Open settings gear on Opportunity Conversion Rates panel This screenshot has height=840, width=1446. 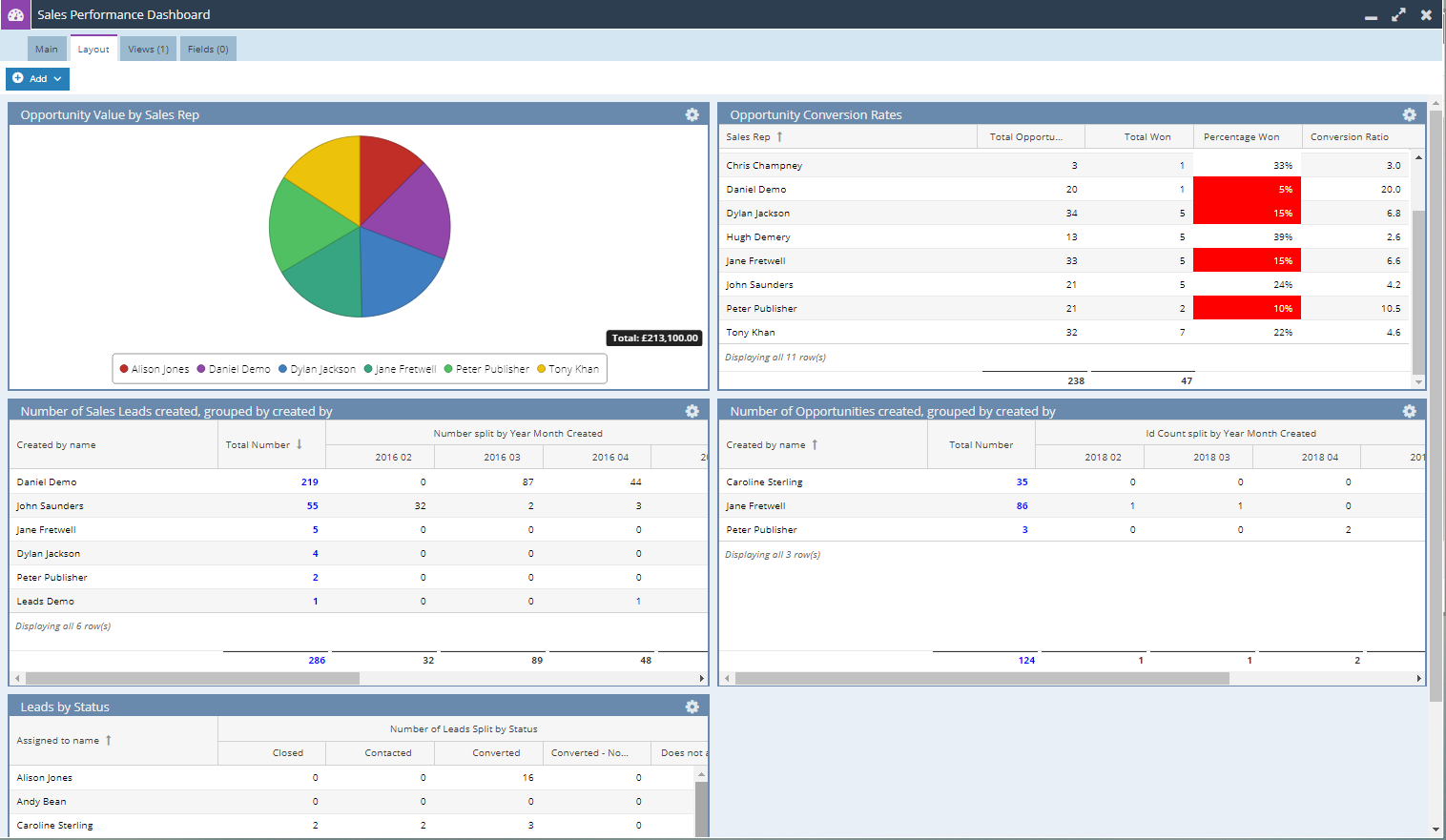pos(1409,114)
